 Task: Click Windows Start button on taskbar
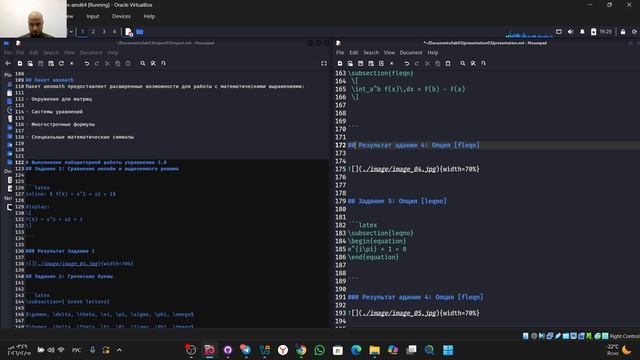tap(448, 350)
